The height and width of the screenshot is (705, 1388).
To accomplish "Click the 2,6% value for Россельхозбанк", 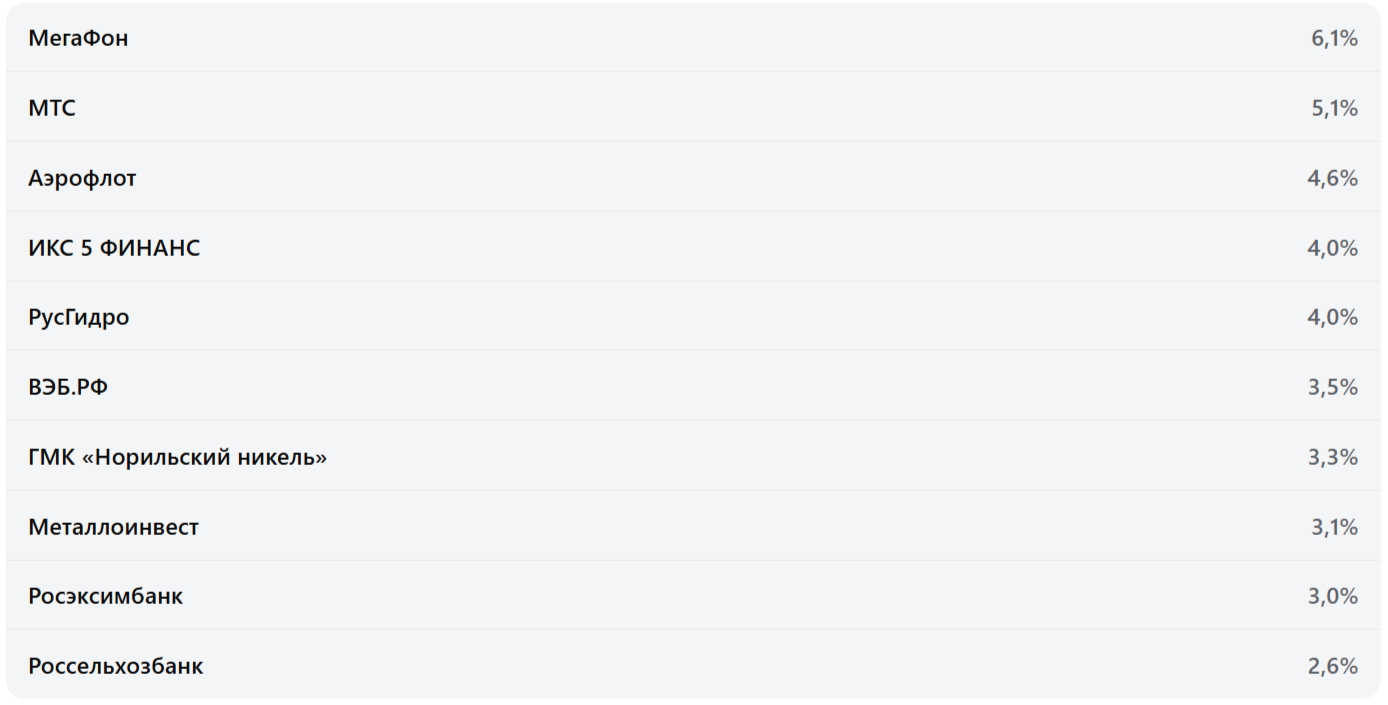I will [1332, 667].
